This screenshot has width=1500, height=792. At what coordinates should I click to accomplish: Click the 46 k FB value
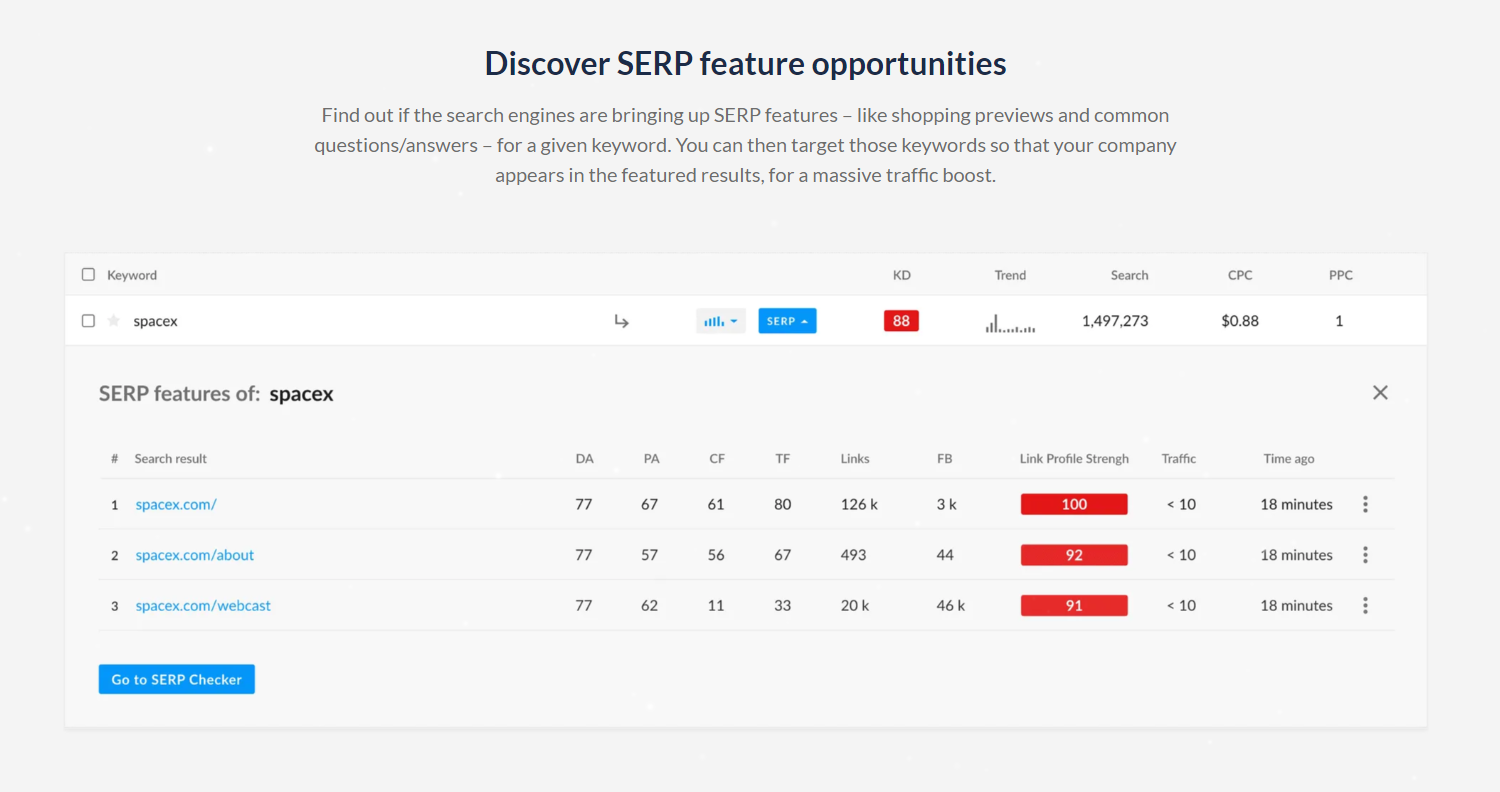point(950,605)
